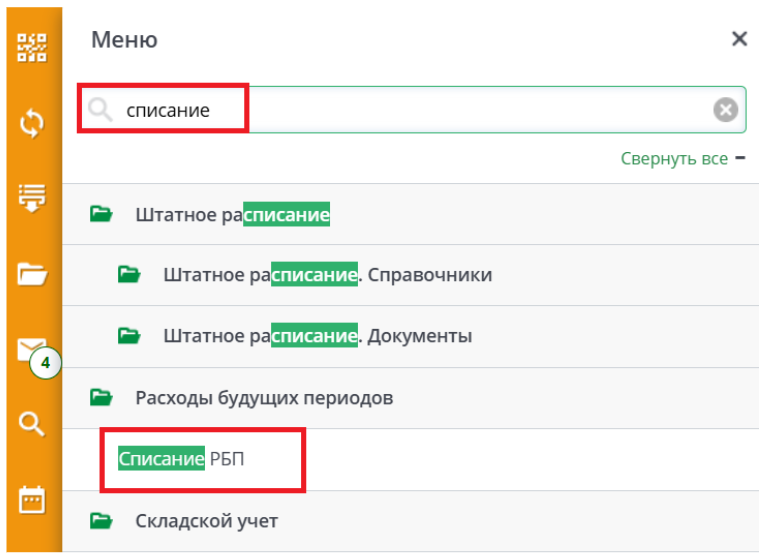Open the calendar icon in sidebar
Image resolution: width=777 pixels, height=558 pixels.
click(32, 498)
